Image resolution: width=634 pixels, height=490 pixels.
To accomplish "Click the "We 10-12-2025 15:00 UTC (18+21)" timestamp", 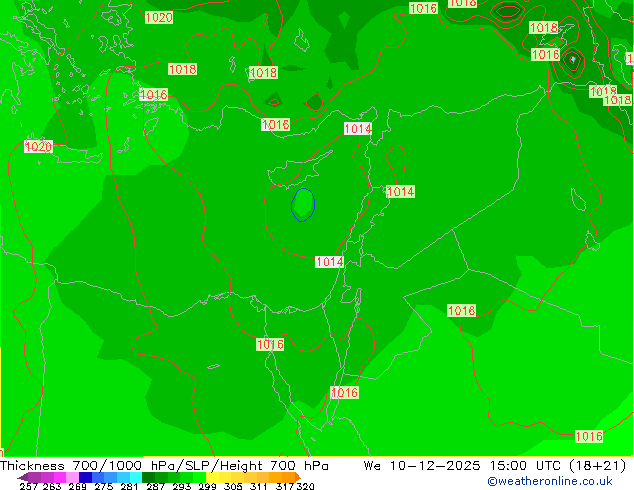I will [x=495, y=466].
